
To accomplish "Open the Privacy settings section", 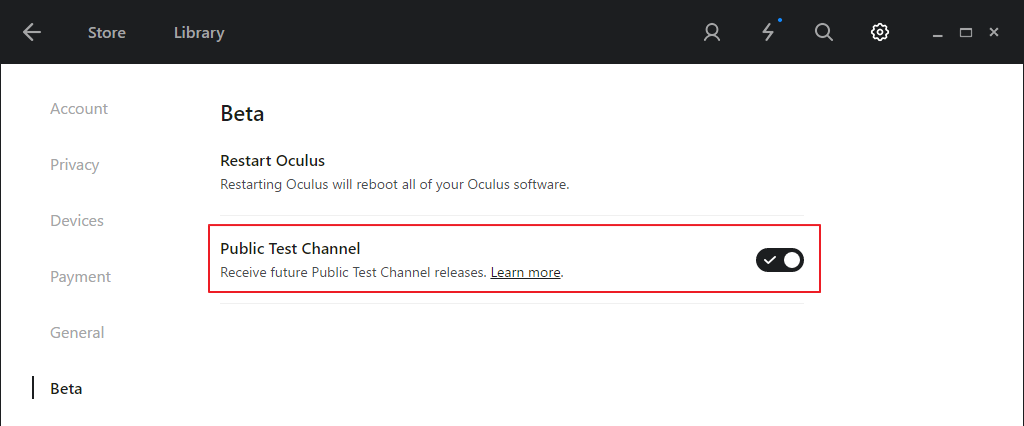I will pos(75,164).
